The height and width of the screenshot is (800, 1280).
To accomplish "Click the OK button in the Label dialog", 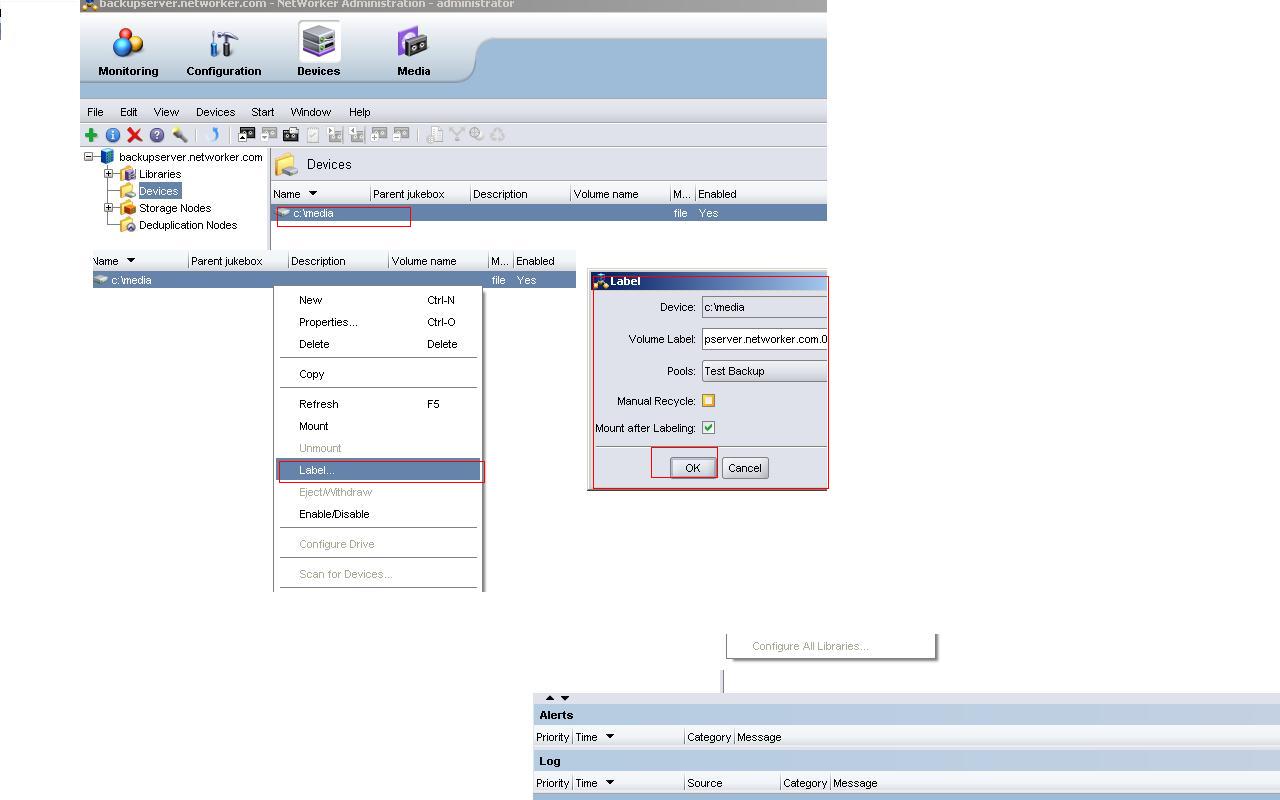I will point(692,467).
